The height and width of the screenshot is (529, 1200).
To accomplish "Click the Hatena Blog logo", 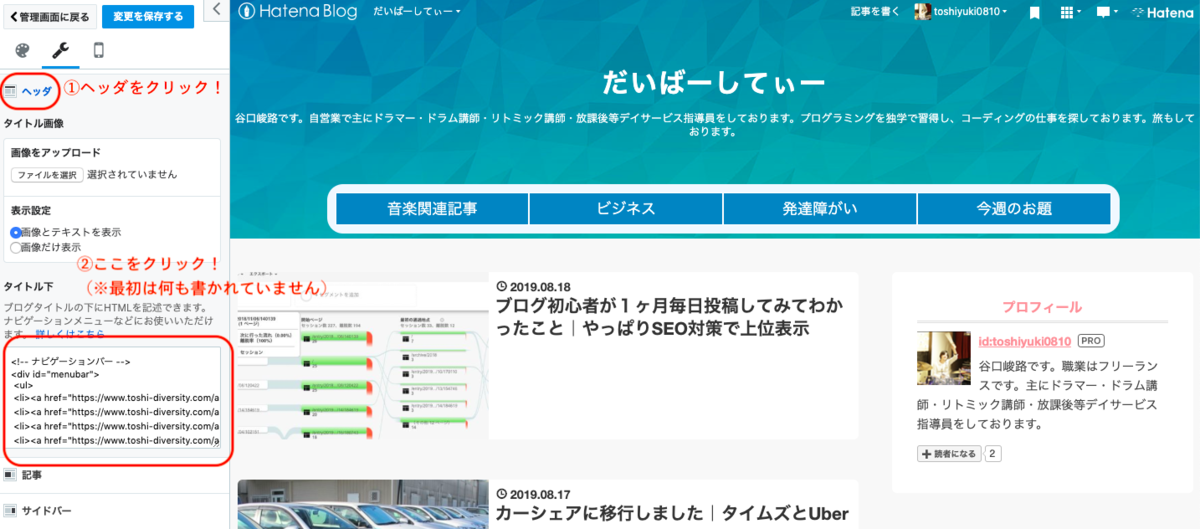I will [x=300, y=12].
